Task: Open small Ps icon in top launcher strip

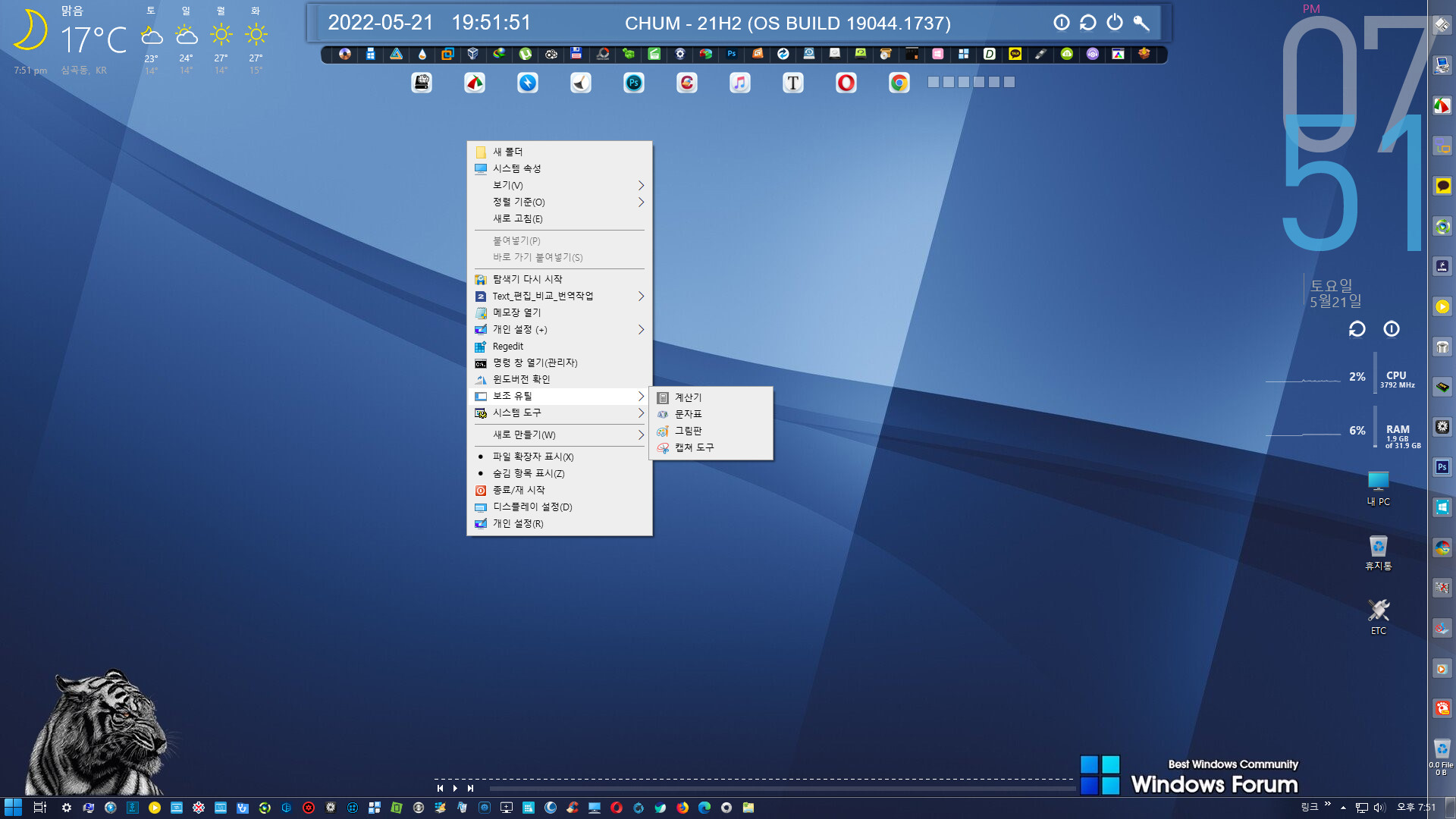Action: [732, 54]
